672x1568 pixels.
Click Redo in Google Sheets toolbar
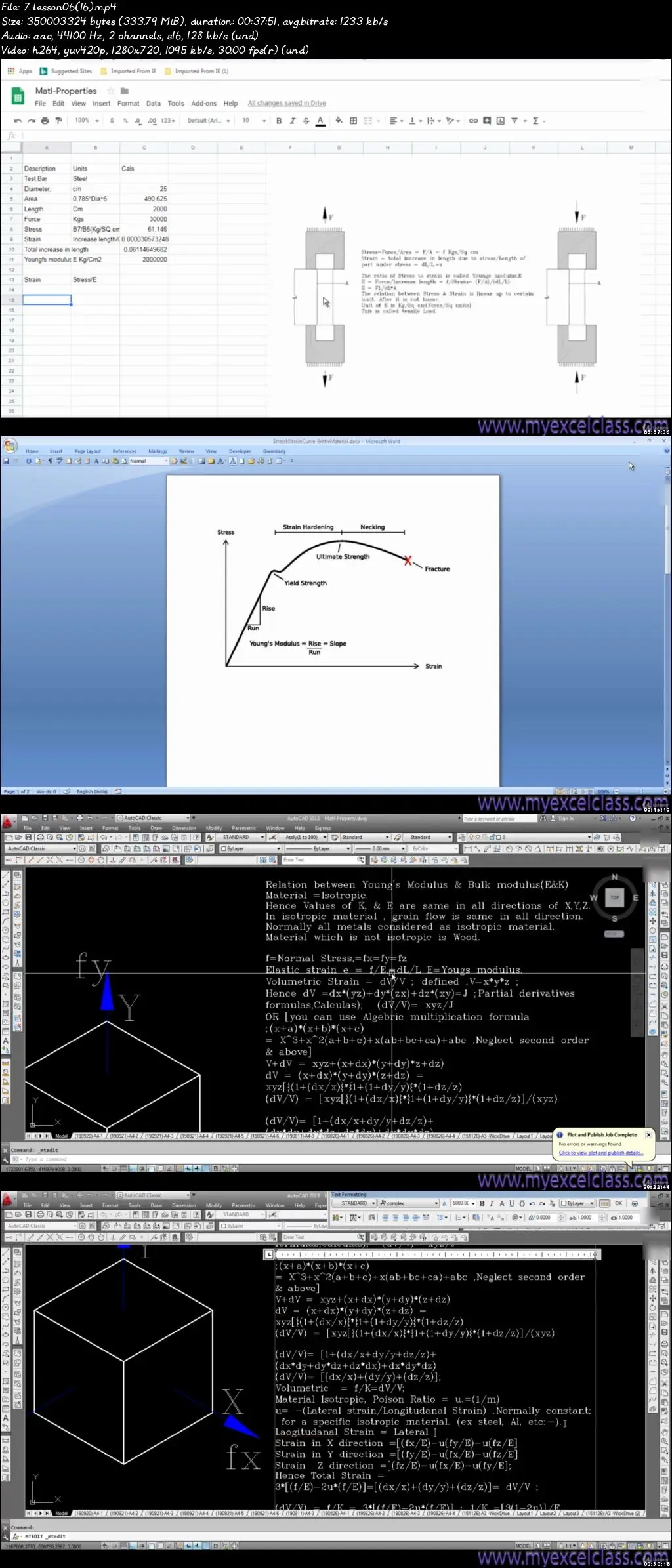pos(31,121)
